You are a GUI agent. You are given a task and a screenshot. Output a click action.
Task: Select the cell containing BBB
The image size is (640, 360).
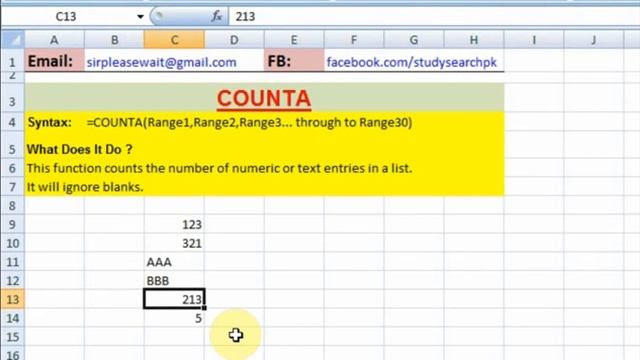[174, 280]
